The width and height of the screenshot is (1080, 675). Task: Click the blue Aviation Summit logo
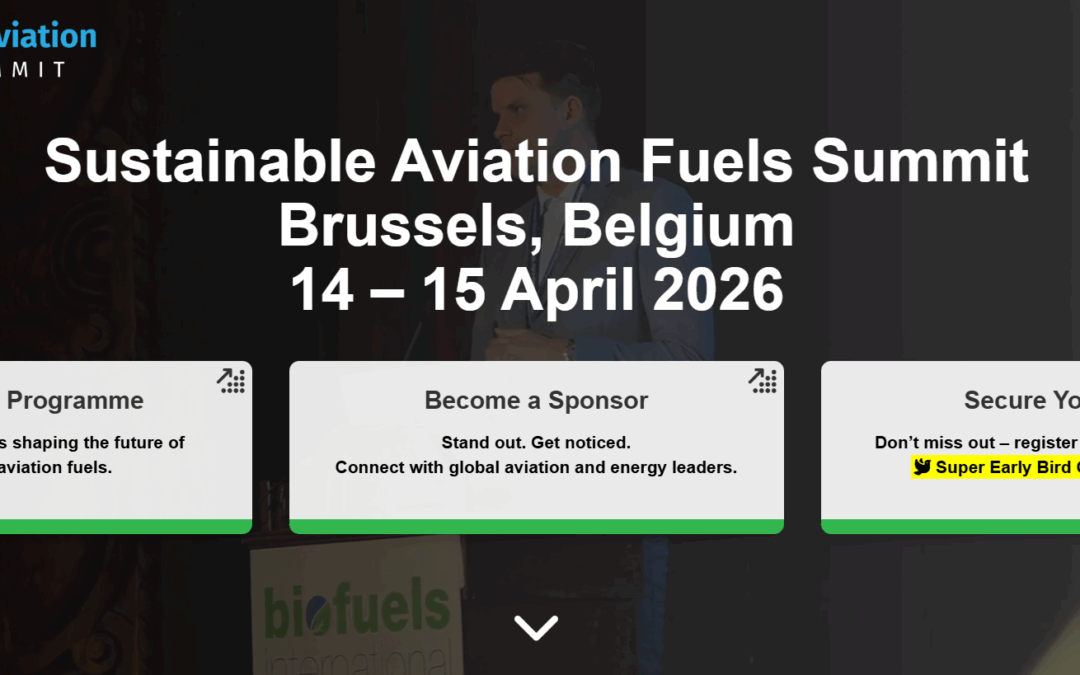[x=48, y=35]
